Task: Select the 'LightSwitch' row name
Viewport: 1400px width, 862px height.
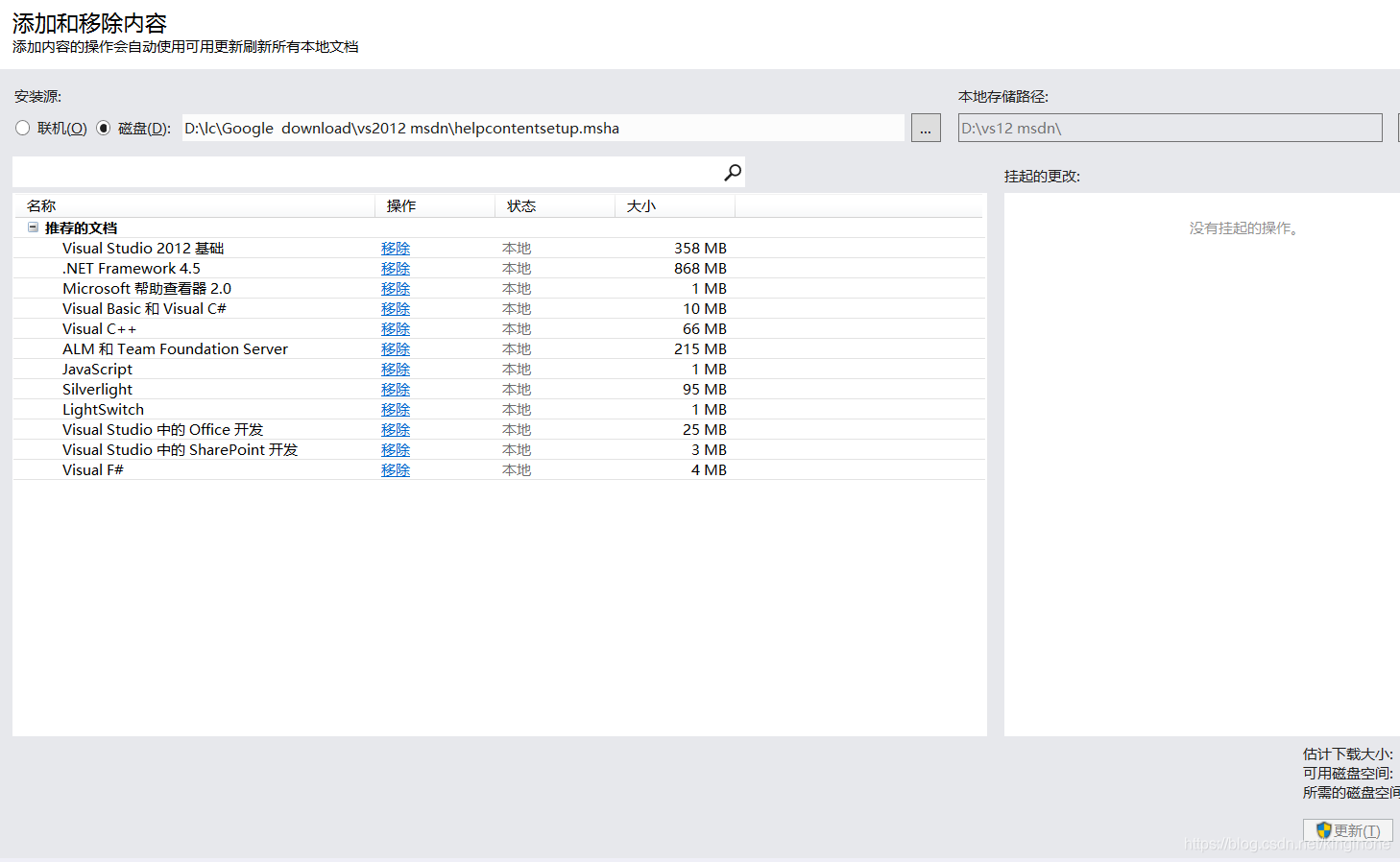Action: pos(103,410)
